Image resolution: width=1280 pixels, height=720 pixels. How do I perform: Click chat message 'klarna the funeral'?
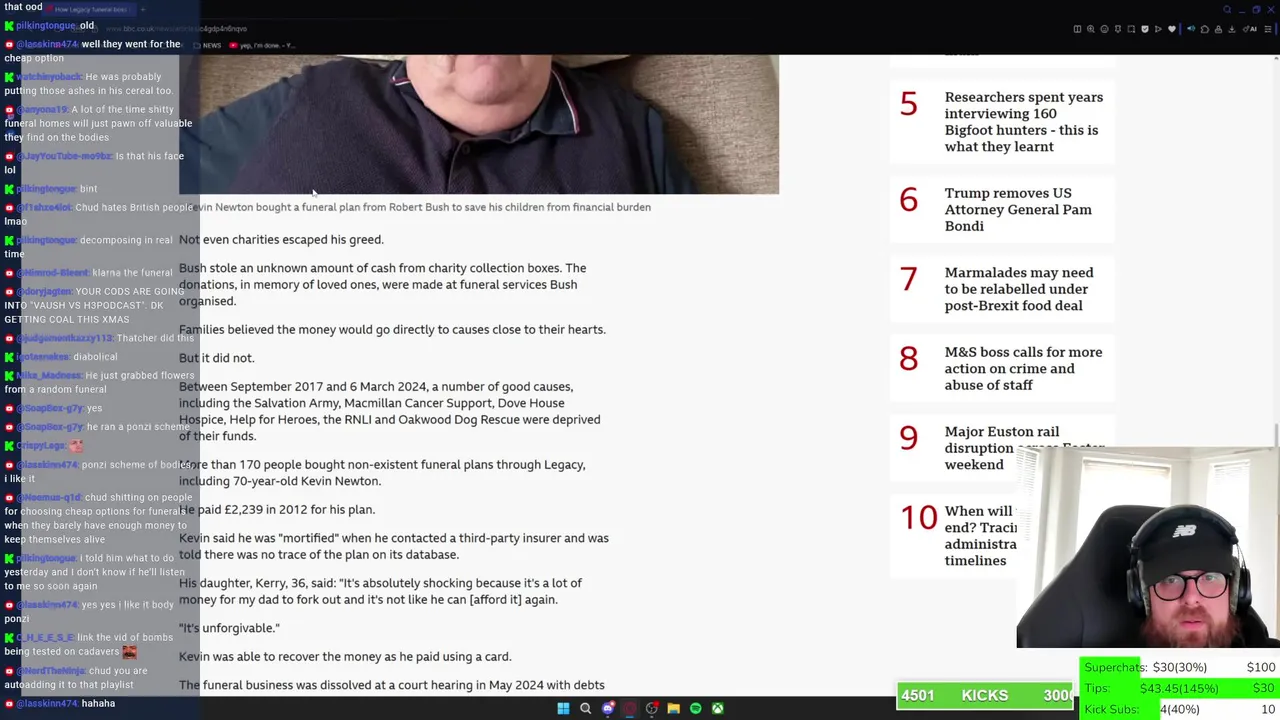click(x=132, y=273)
